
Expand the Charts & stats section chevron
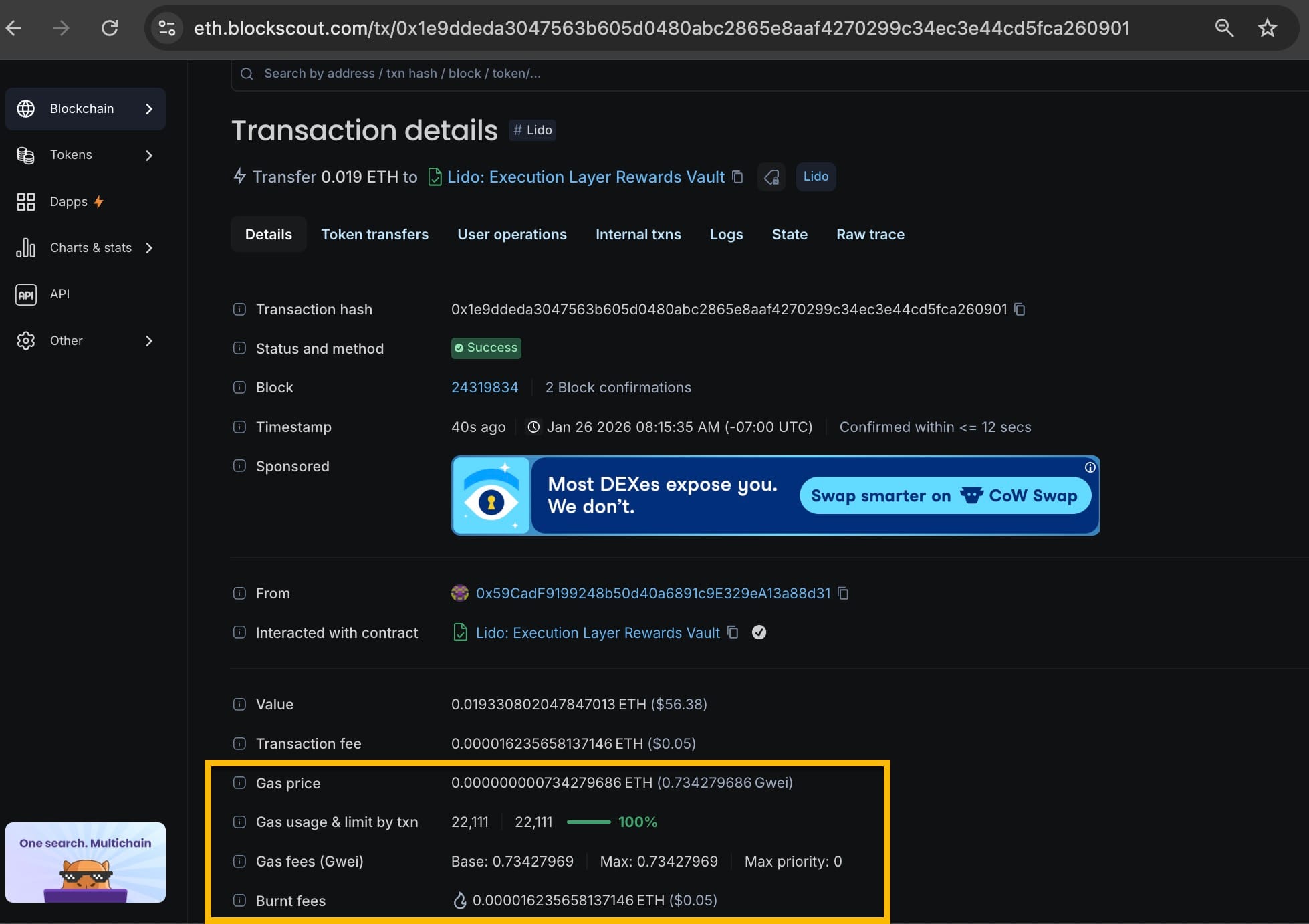point(148,247)
